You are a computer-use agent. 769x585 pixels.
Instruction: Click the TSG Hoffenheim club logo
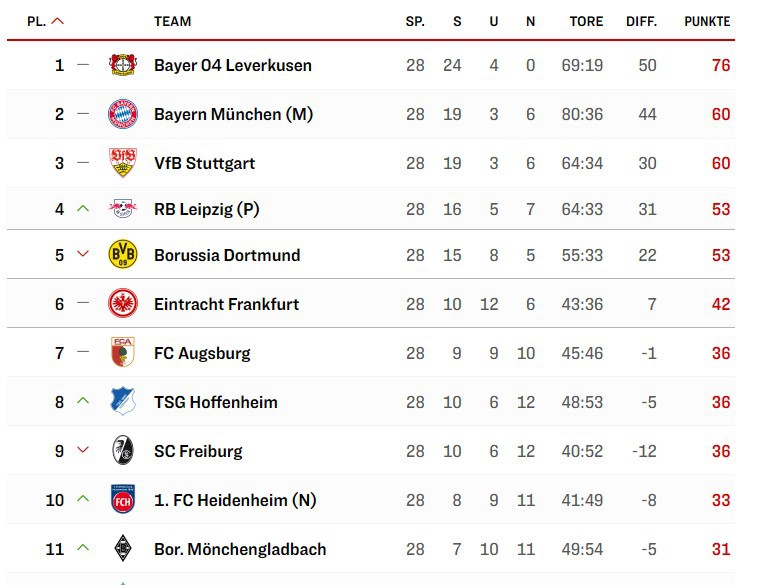(123, 402)
